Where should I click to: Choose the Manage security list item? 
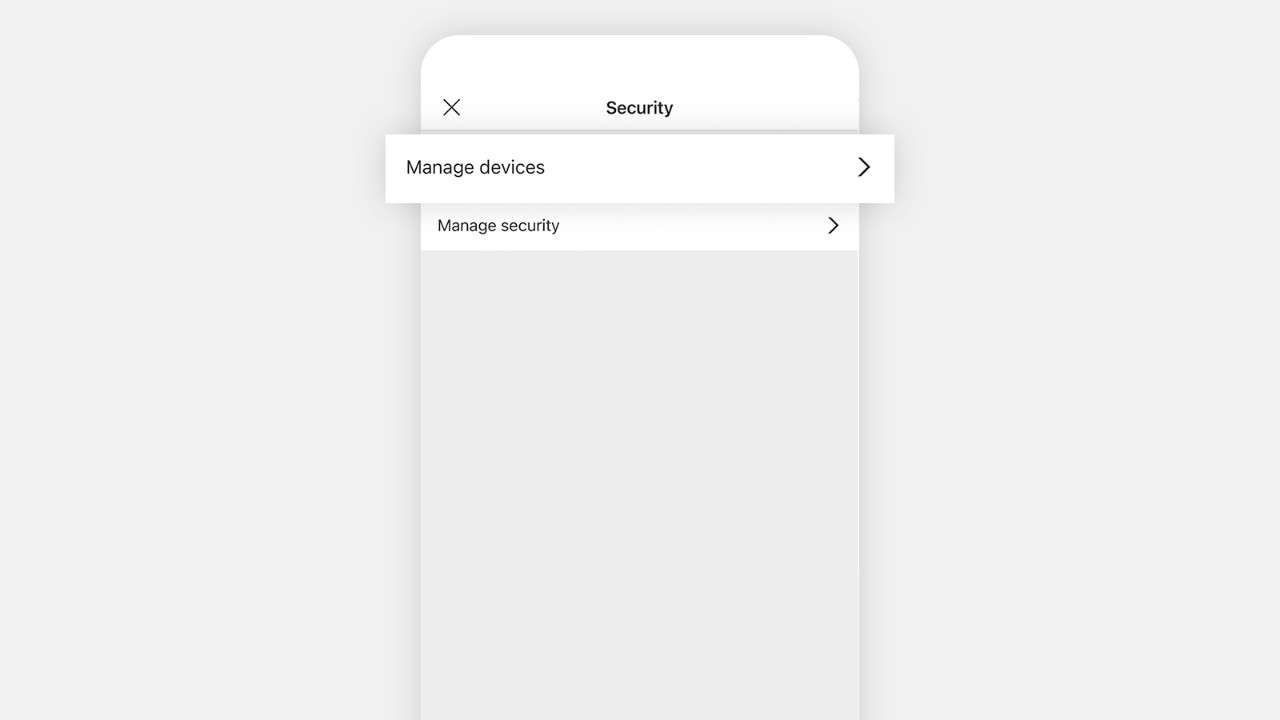tap(639, 226)
